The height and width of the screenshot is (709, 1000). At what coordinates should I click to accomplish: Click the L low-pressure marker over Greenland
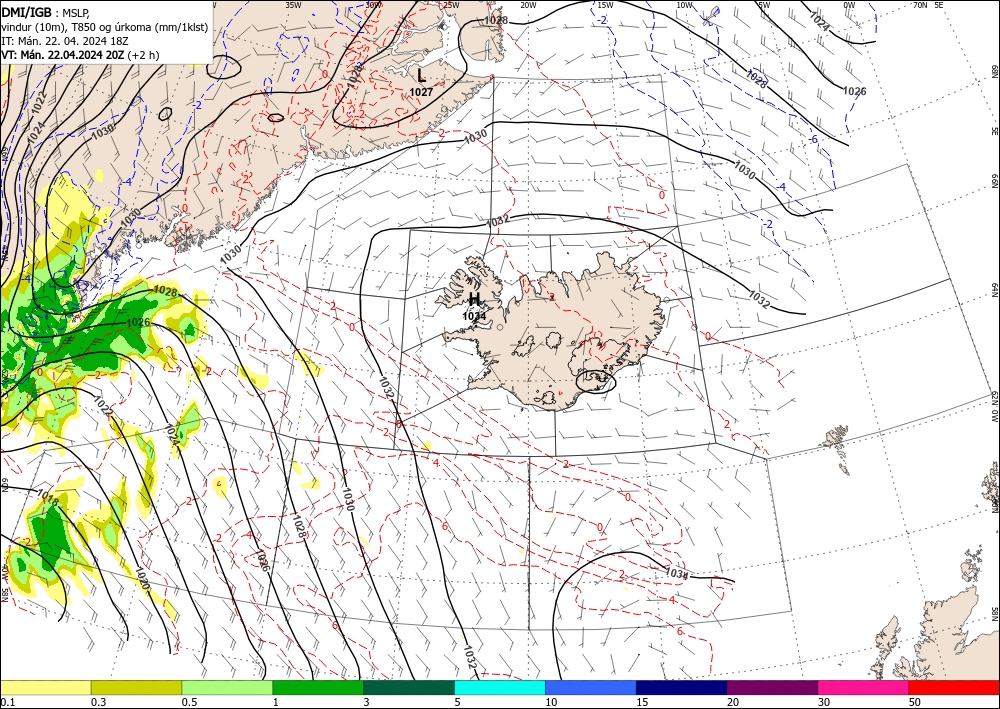tap(421, 77)
